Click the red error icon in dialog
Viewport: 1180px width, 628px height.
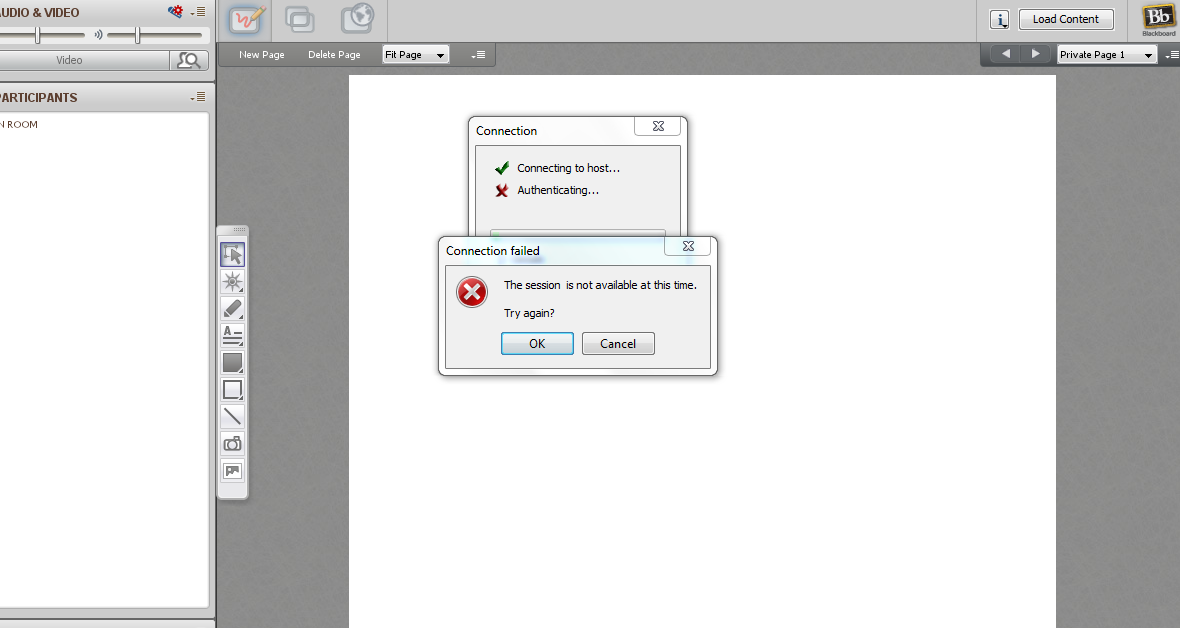472,292
